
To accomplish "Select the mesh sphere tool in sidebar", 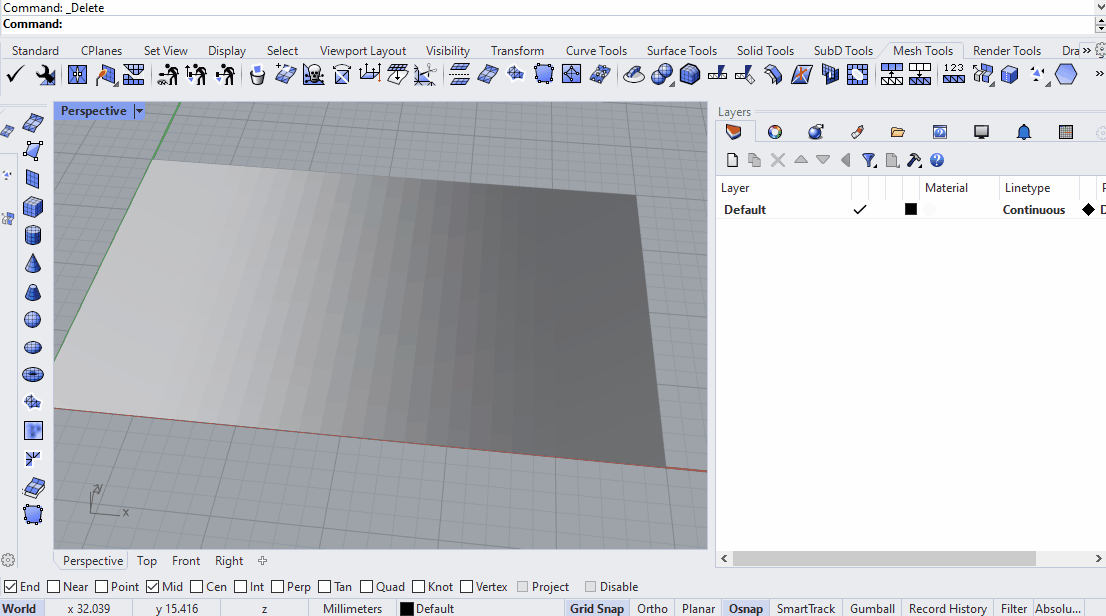I will (32, 320).
